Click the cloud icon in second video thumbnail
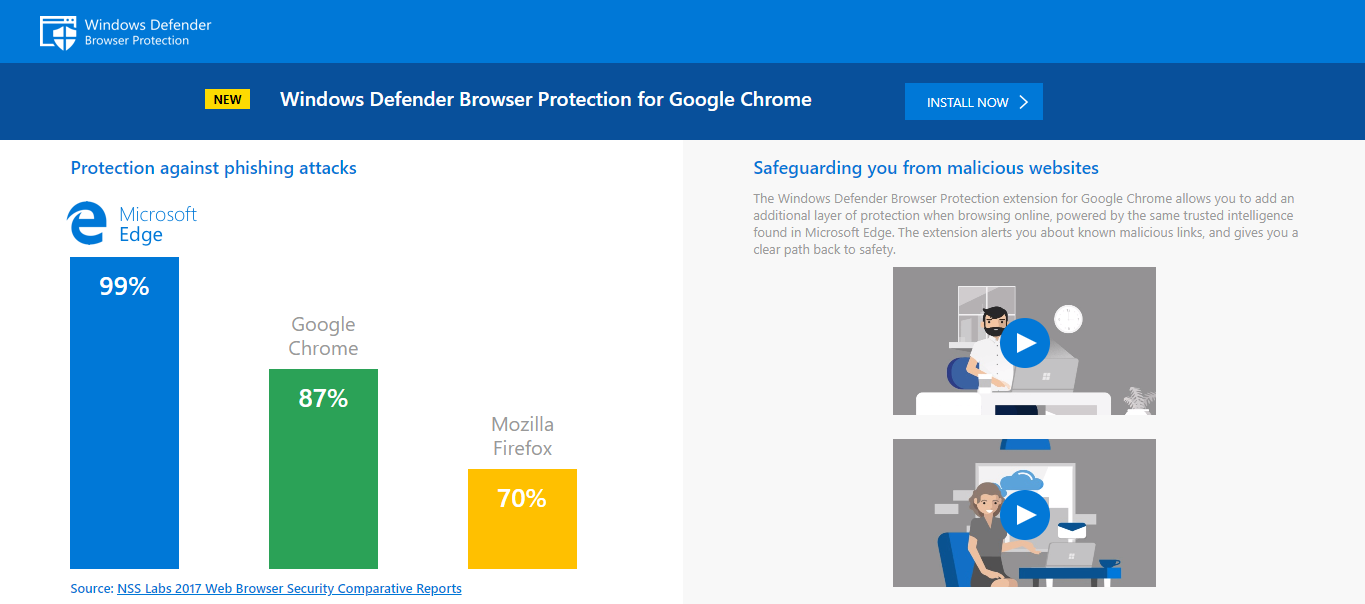The image size is (1365, 604). point(1021,482)
